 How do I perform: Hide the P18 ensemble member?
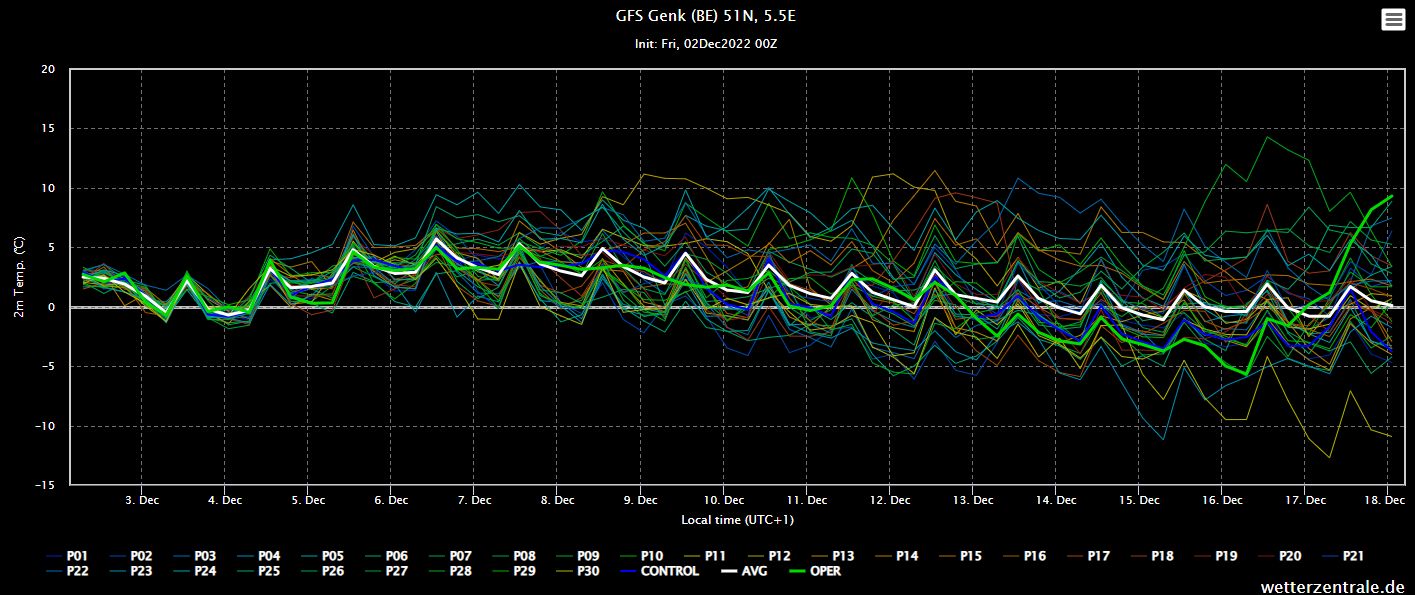click(x=1154, y=556)
